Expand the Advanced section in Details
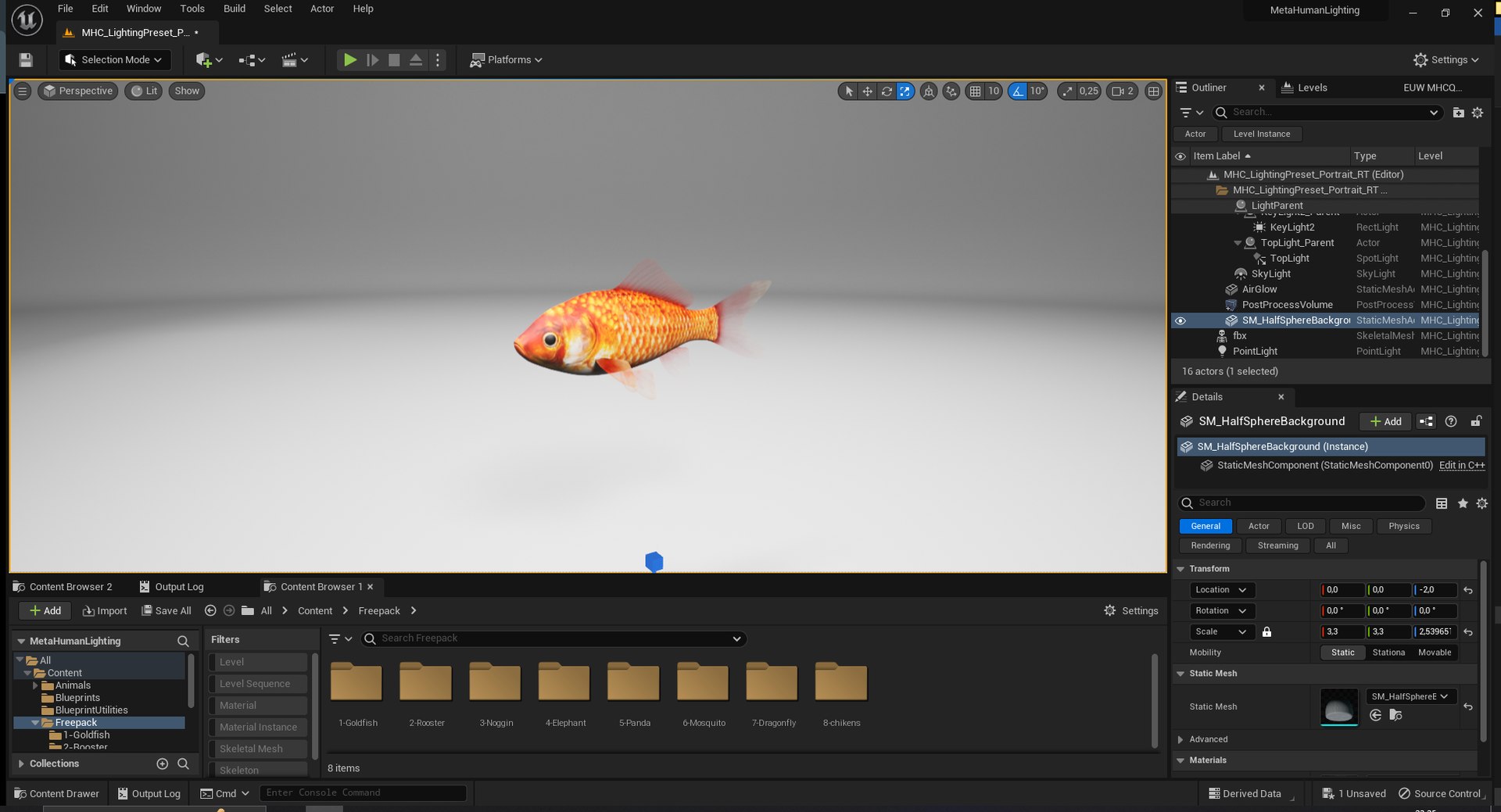 1180,739
